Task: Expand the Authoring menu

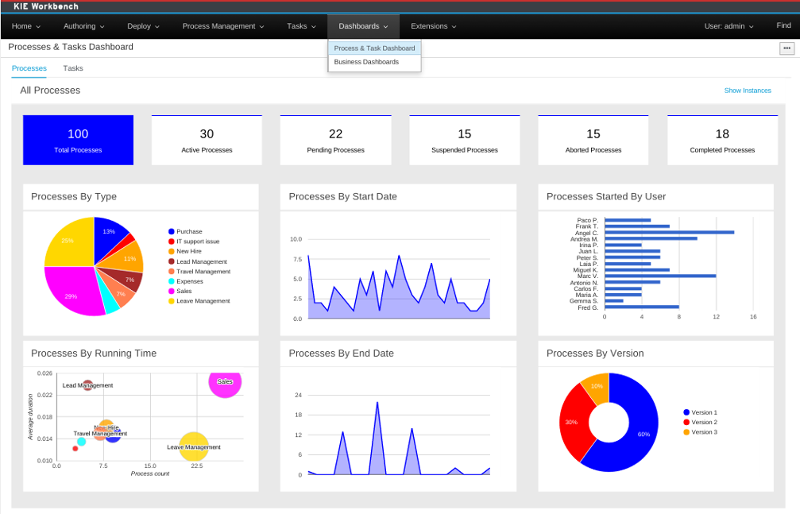Action: coord(83,26)
